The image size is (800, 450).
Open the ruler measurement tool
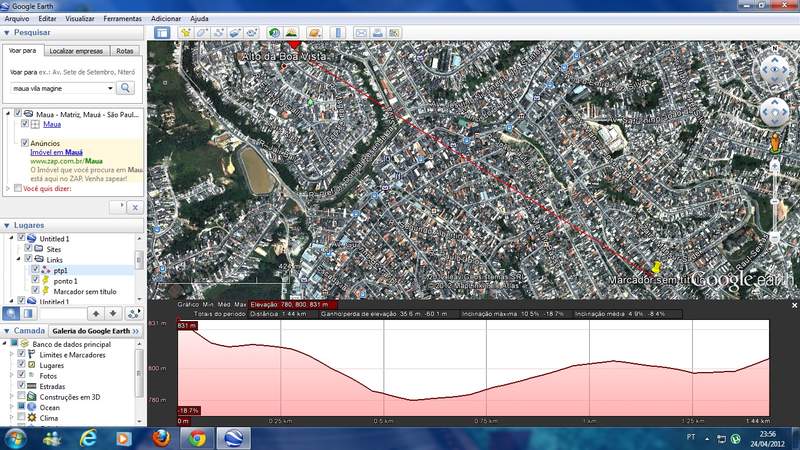pos(337,33)
